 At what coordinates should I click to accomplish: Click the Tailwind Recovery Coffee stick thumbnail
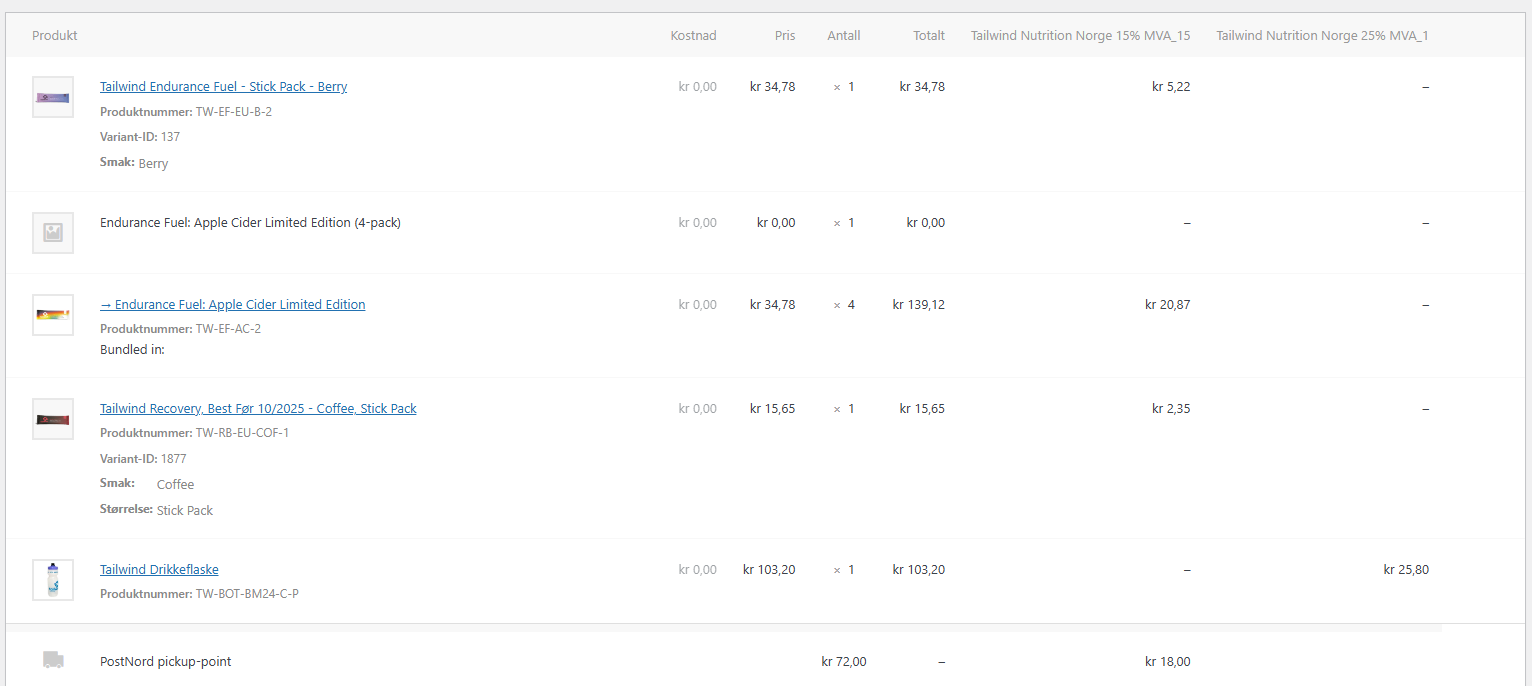[53, 419]
